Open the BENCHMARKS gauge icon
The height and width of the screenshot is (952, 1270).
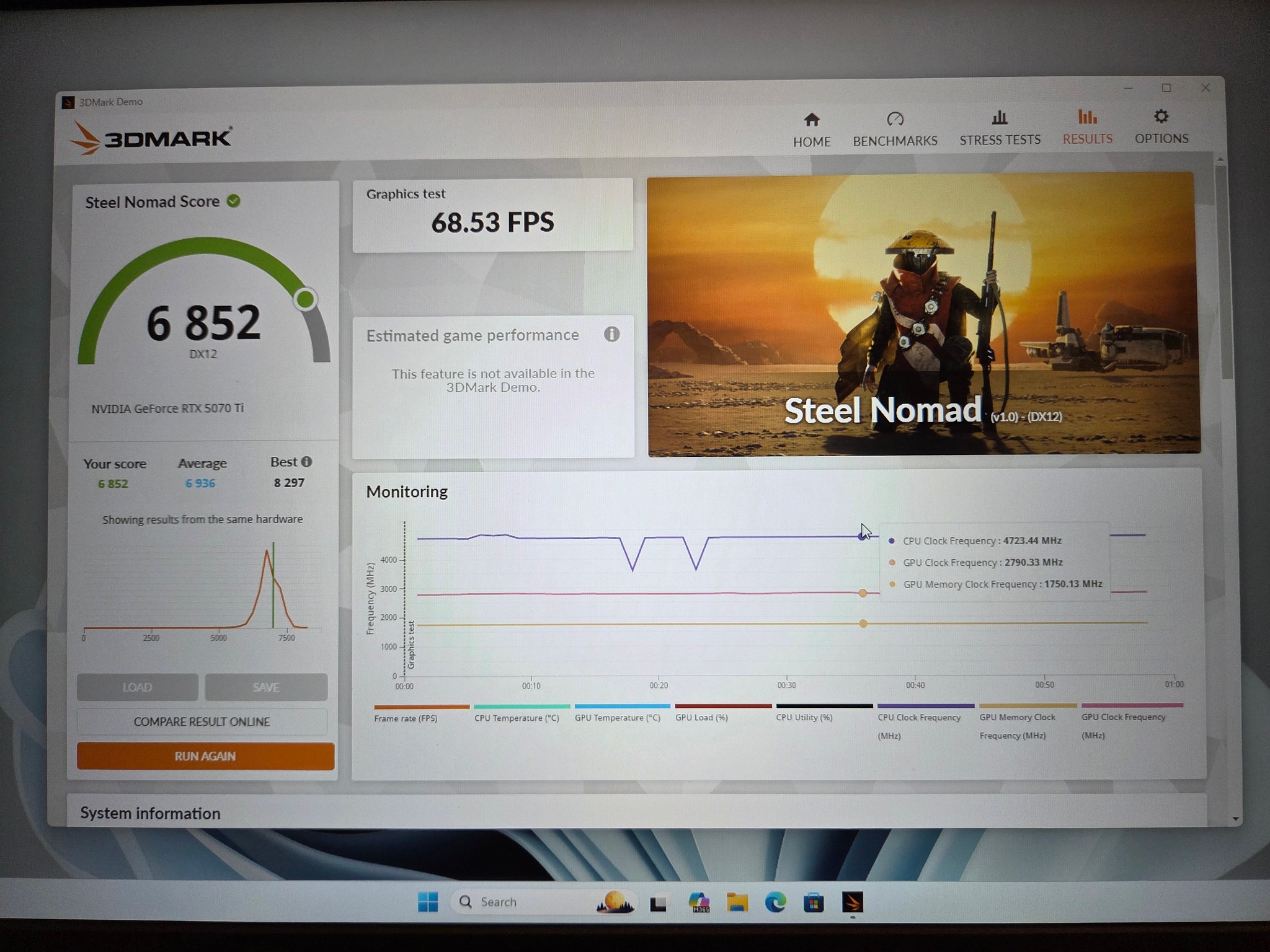coord(895,118)
